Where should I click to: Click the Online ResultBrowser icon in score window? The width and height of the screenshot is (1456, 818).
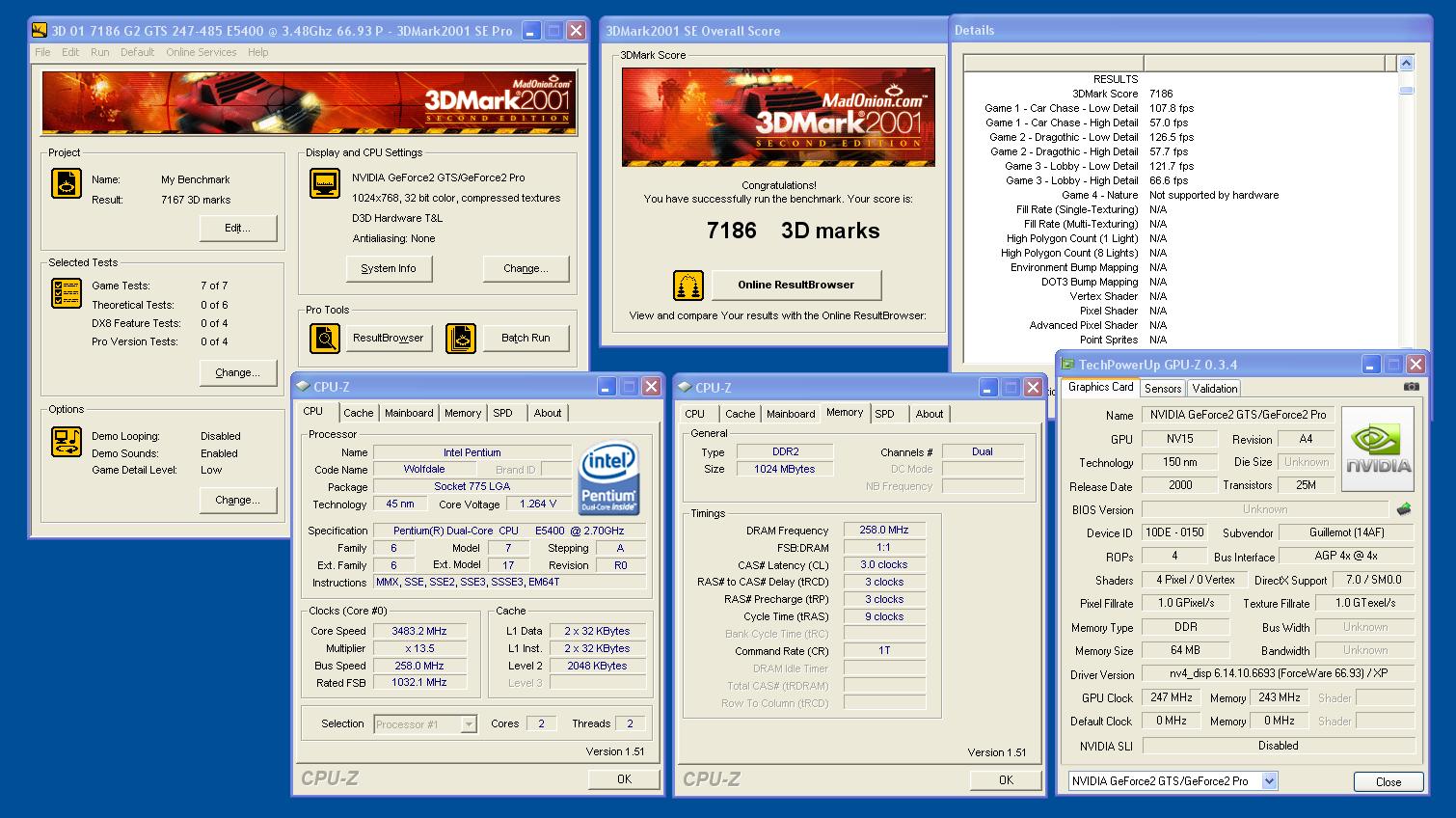[688, 286]
